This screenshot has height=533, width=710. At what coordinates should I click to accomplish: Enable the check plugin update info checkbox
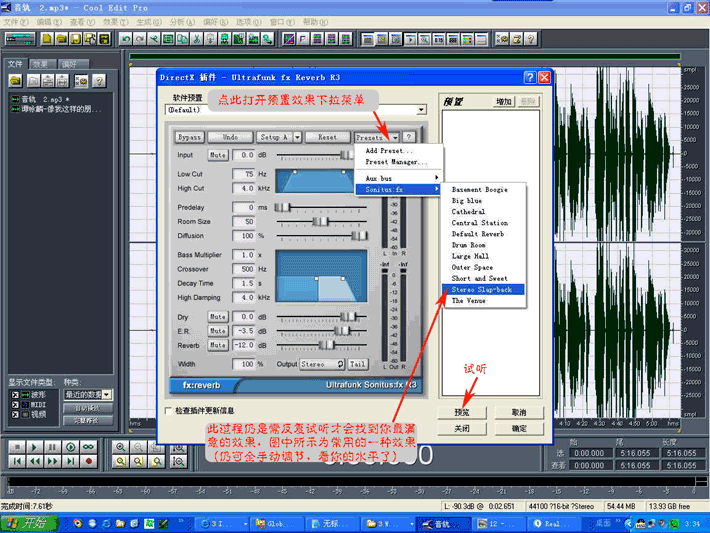point(167,410)
